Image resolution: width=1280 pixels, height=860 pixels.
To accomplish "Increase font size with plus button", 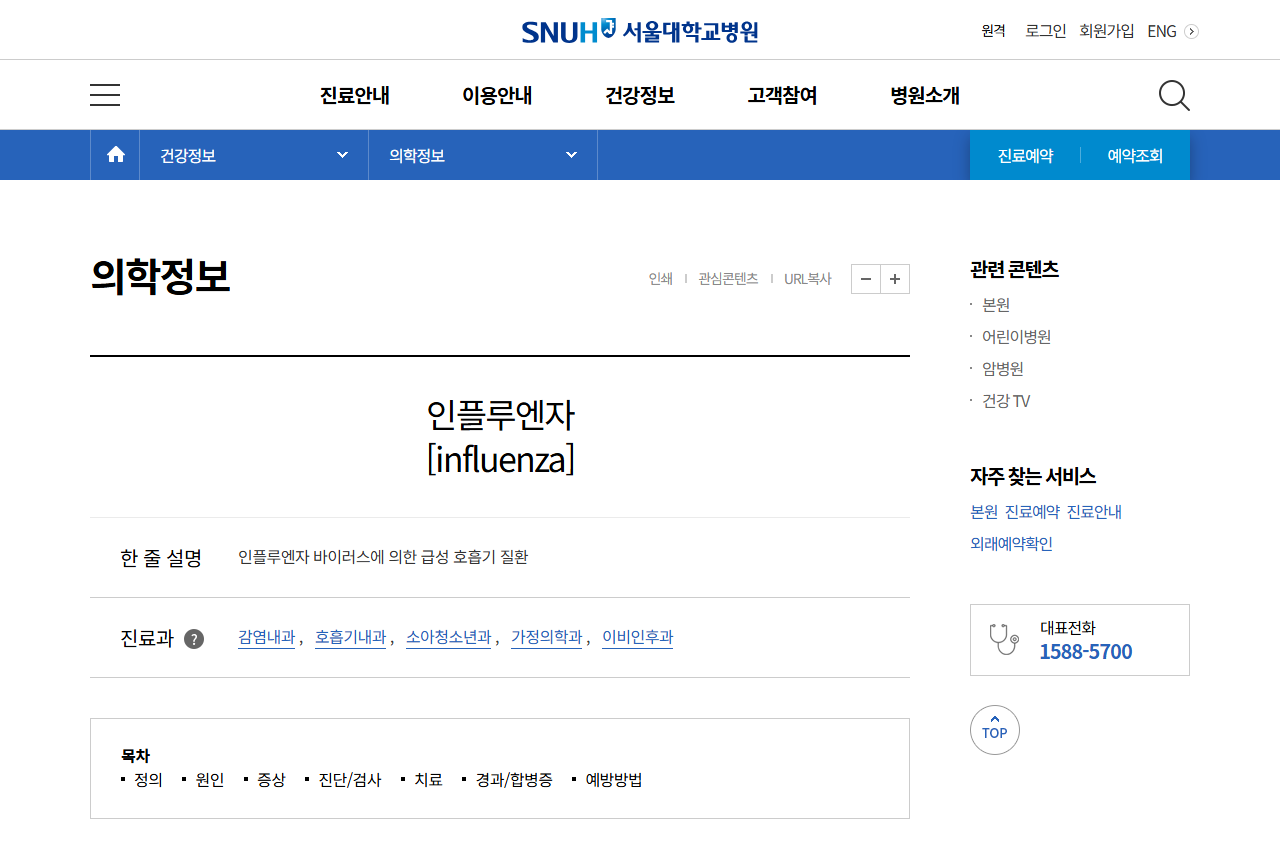I will click(895, 279).
